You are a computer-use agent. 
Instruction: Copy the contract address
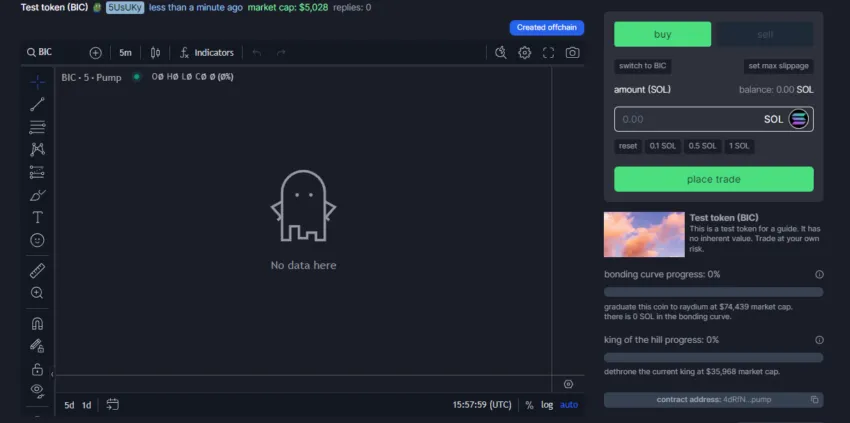pyautogui.click(x=815, y=399)
